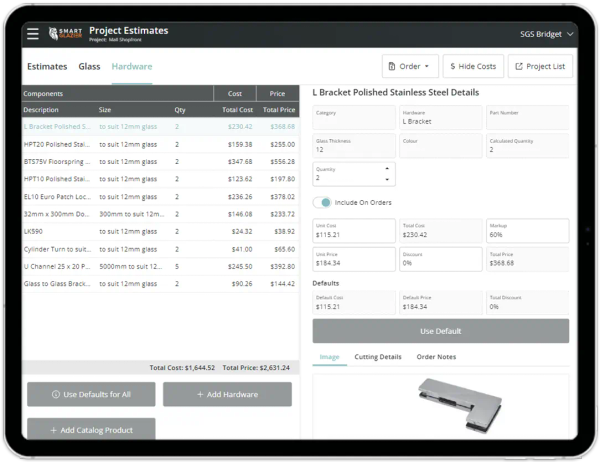600x462 pixels.
Task: Click the $255.00 total price cell
Action: pyautogui.click(x=282, y=144)
